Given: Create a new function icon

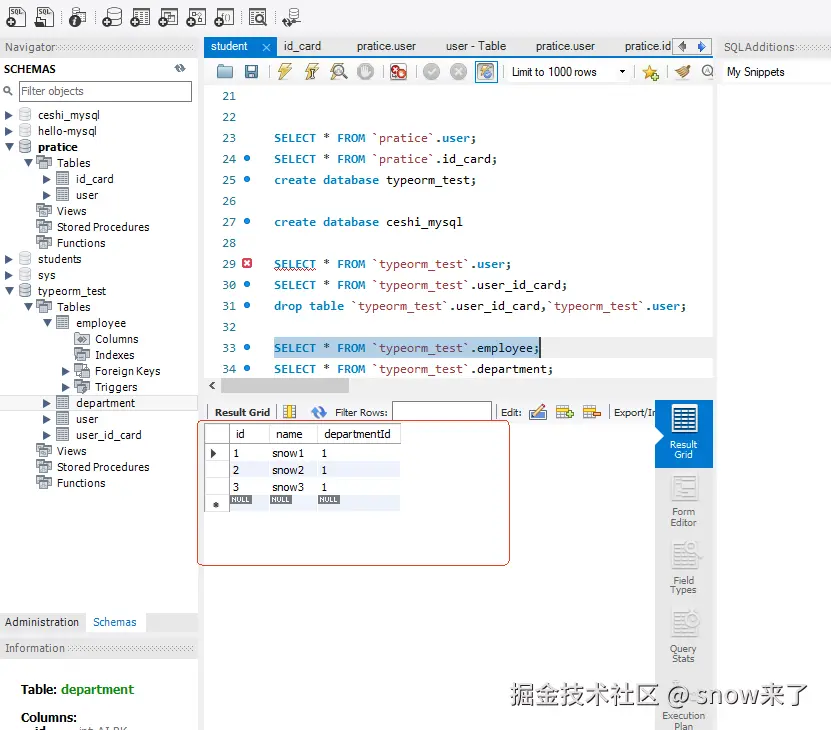Looking at the screenshot, I should tap(224, 17).
